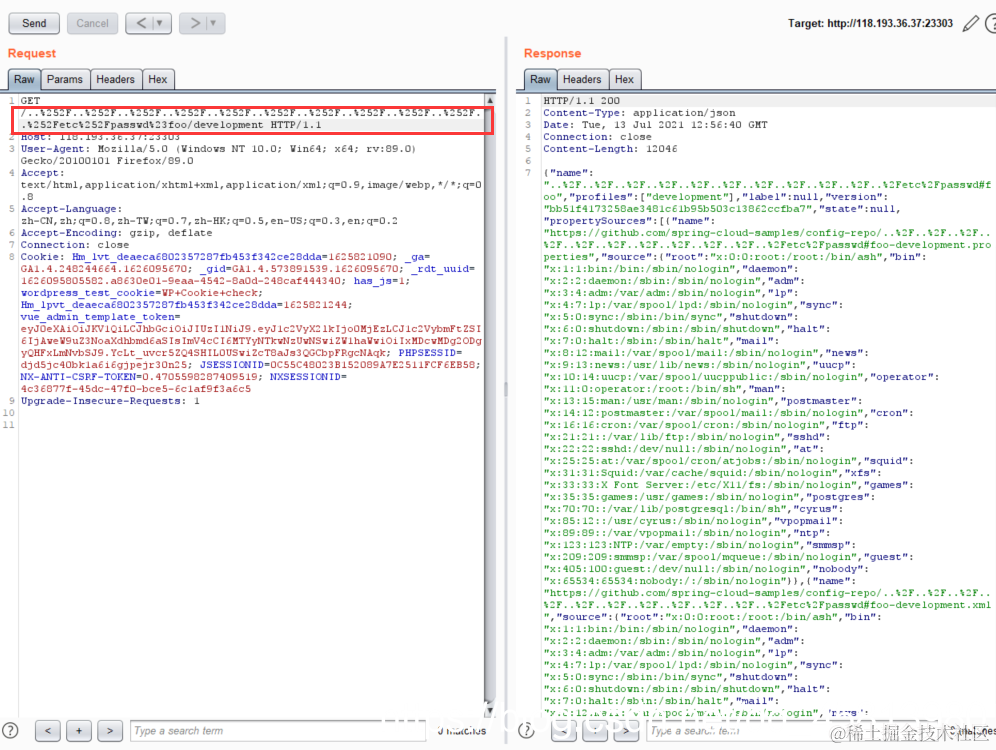The image size is (996, 750).
Task: Click next match button in response search
Action: pyautogui.click(x=626, y=731)
